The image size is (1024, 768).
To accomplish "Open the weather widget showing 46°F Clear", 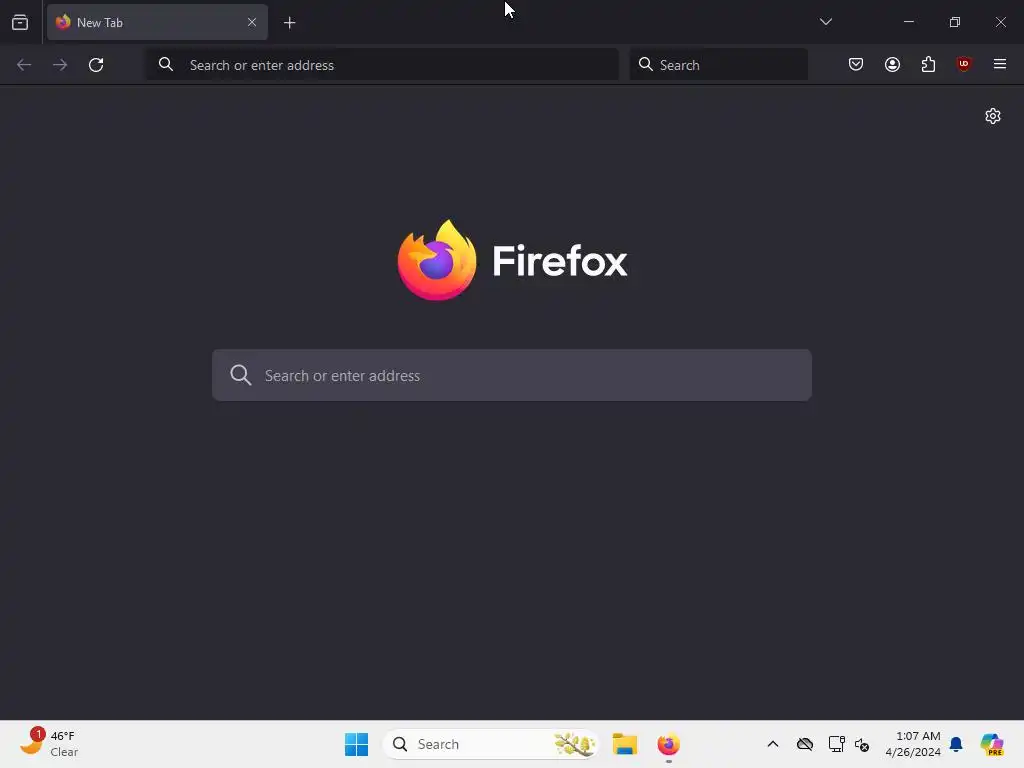I will [48, 744].
